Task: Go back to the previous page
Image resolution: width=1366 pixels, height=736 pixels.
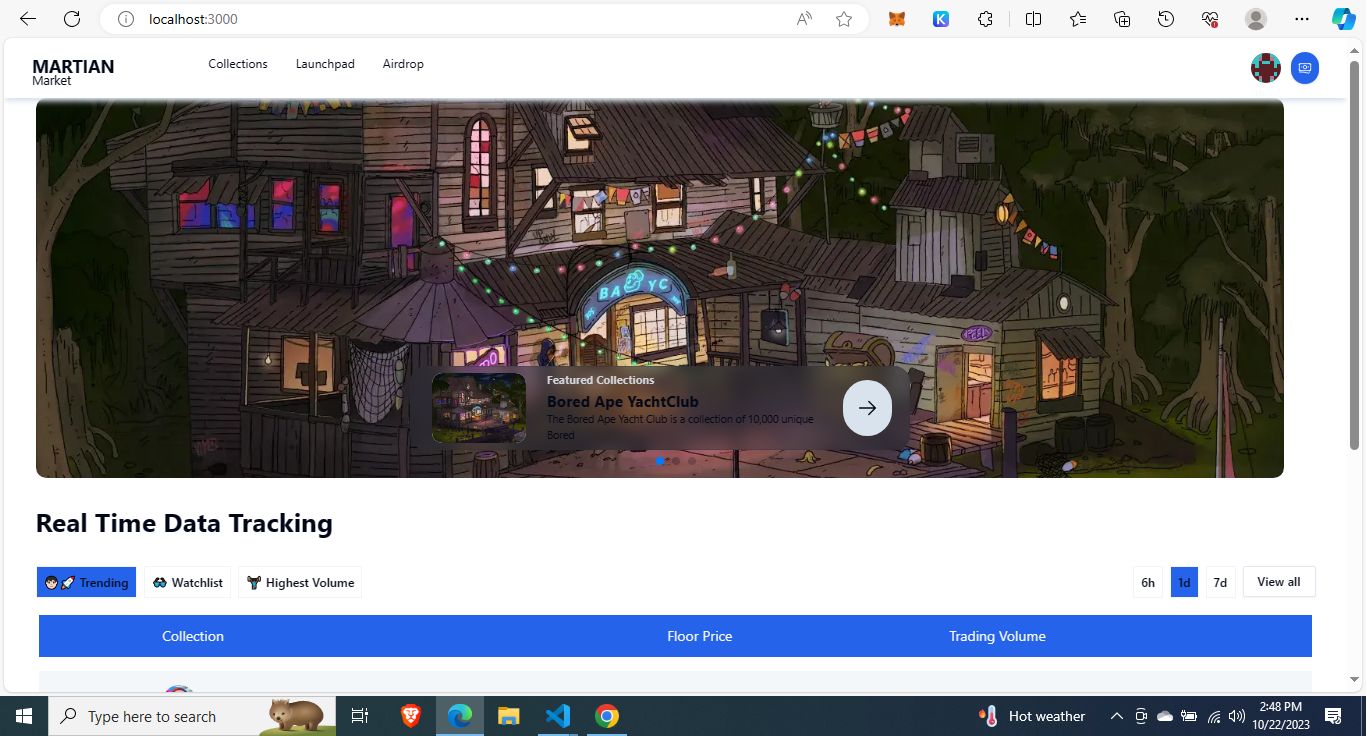Action: (x=28, y=19)
